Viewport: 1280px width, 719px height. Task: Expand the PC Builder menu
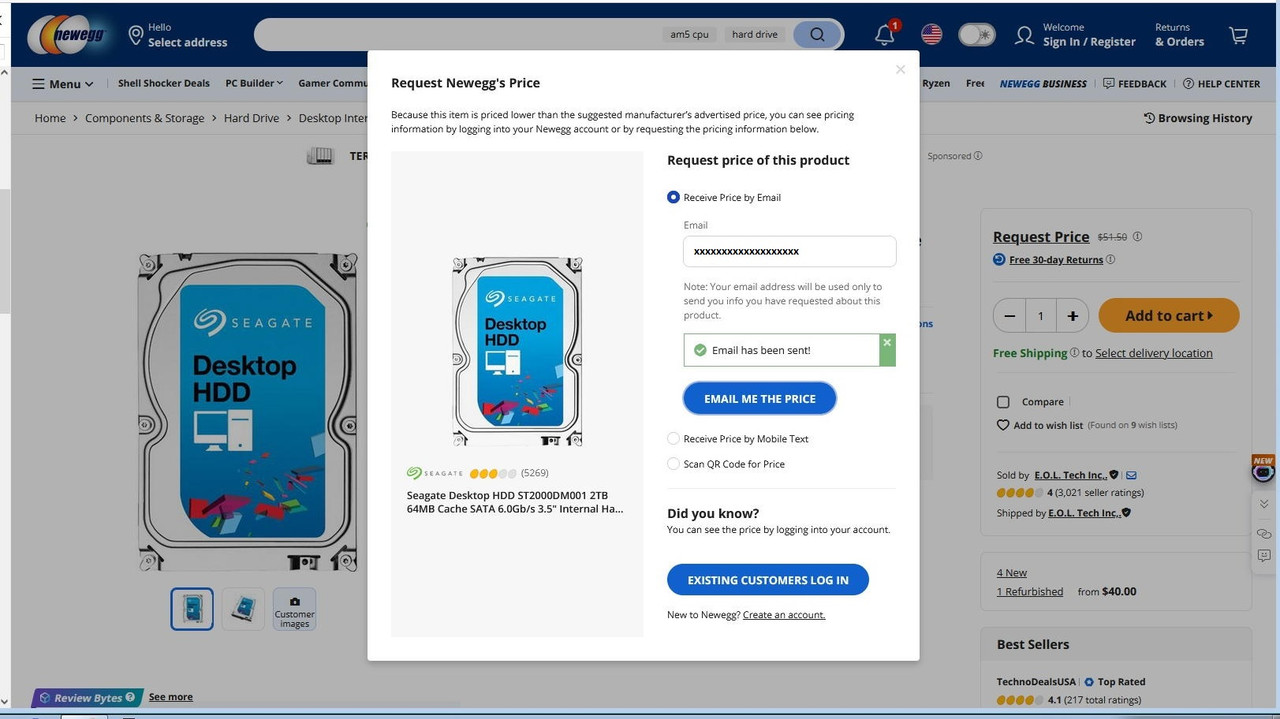pos(254,83)
